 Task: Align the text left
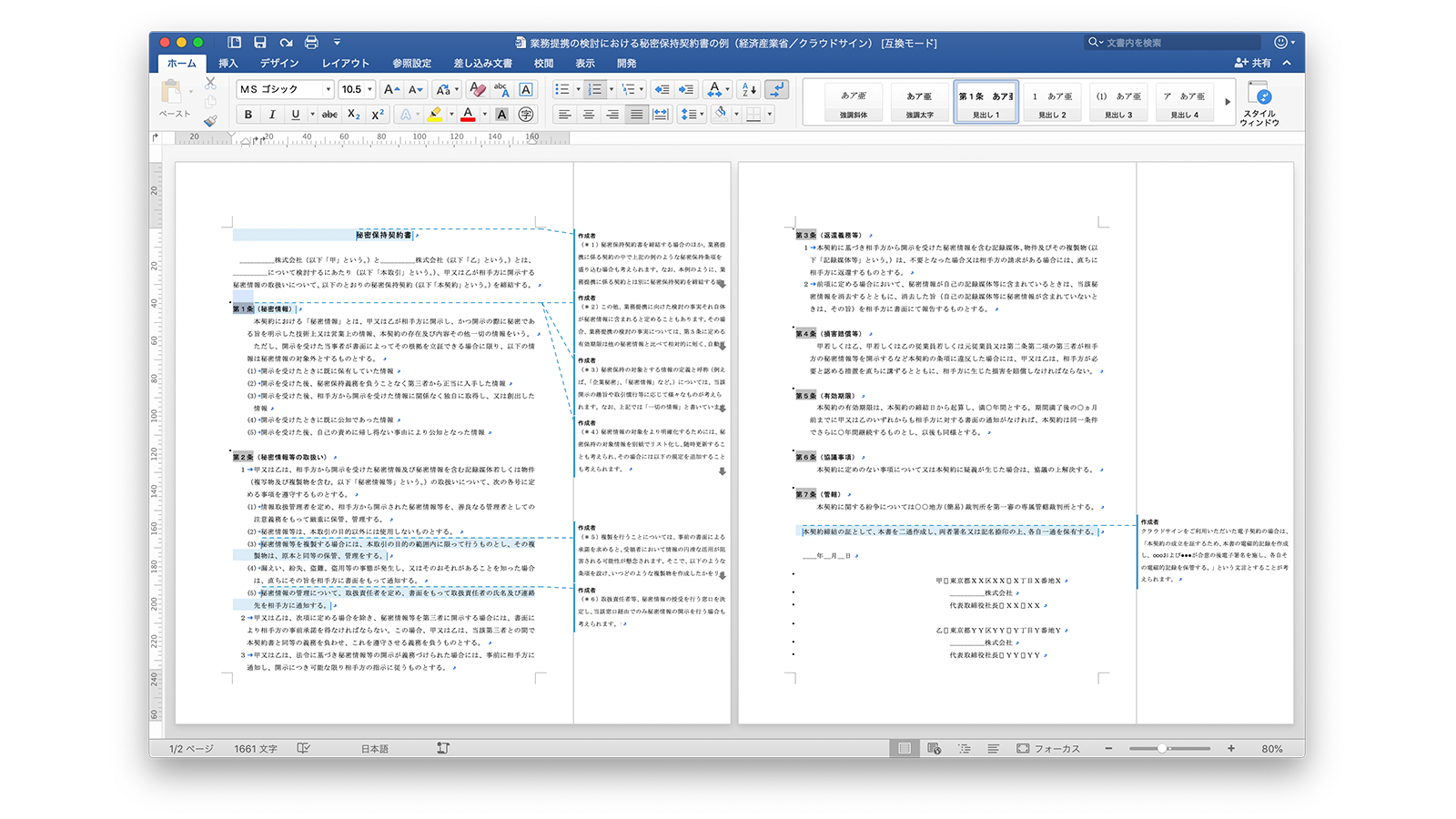tap(565, 114)
